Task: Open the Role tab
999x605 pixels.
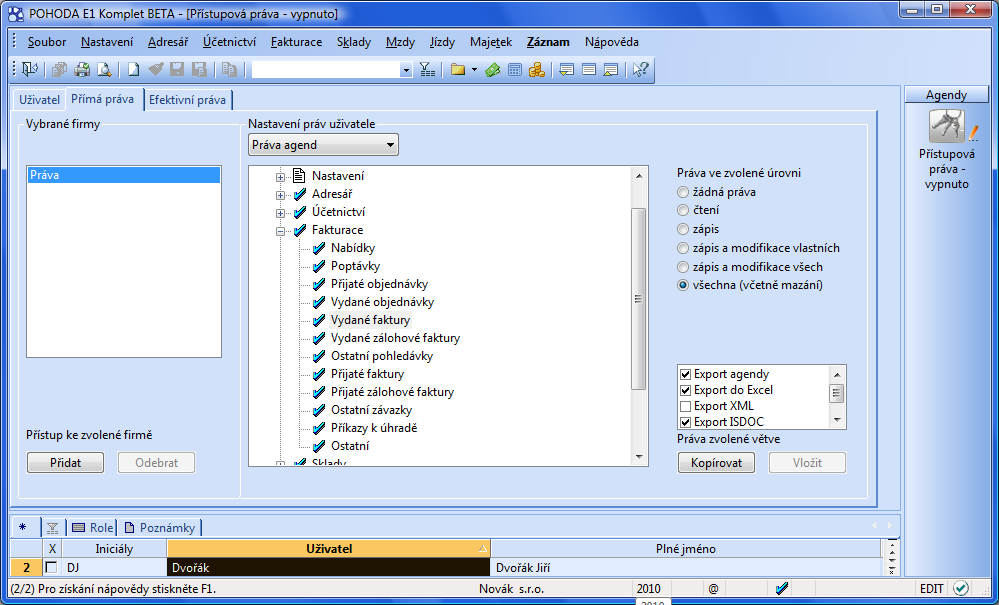Action: point(93,528)
